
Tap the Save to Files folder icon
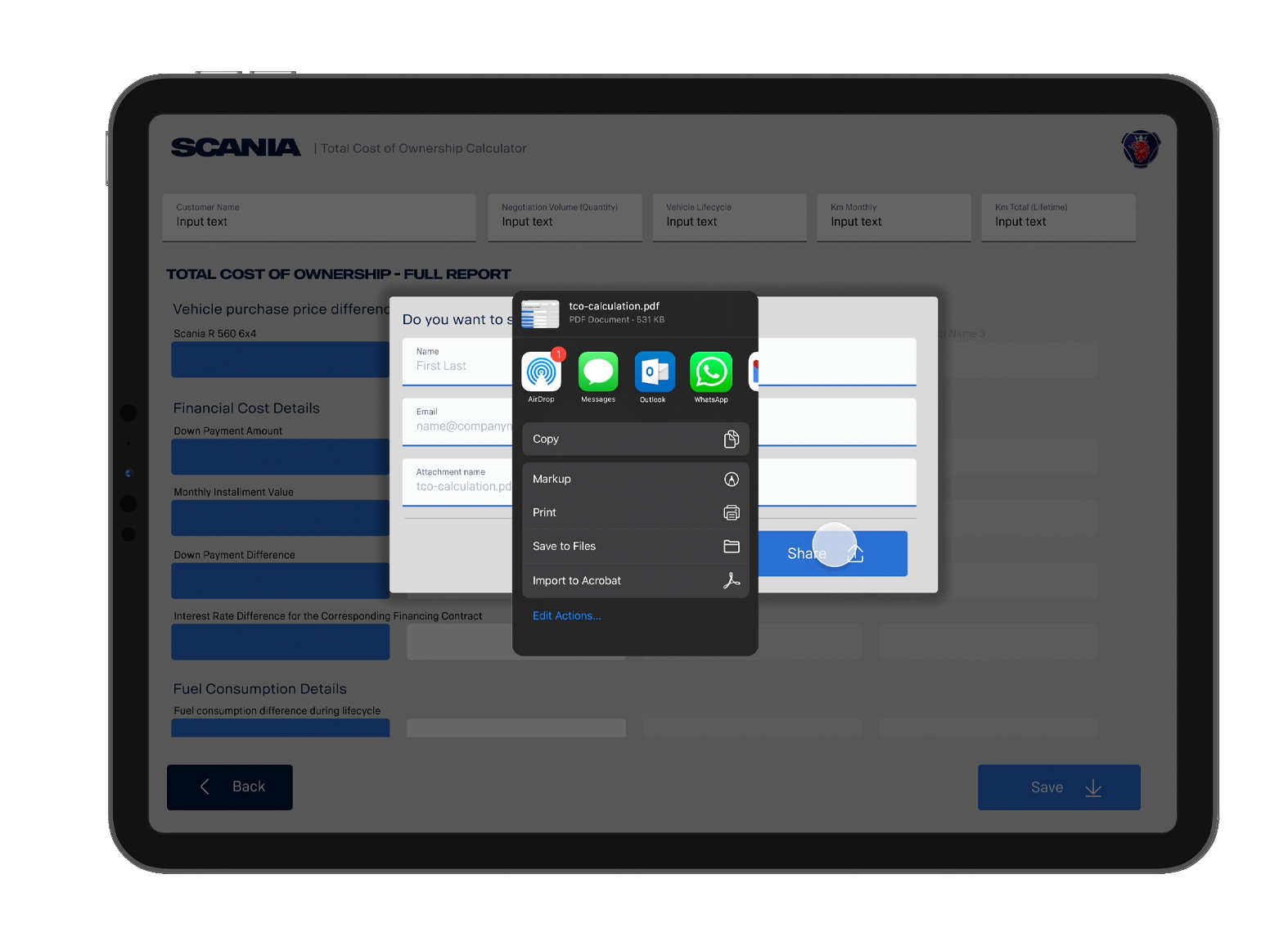[732, 546]
